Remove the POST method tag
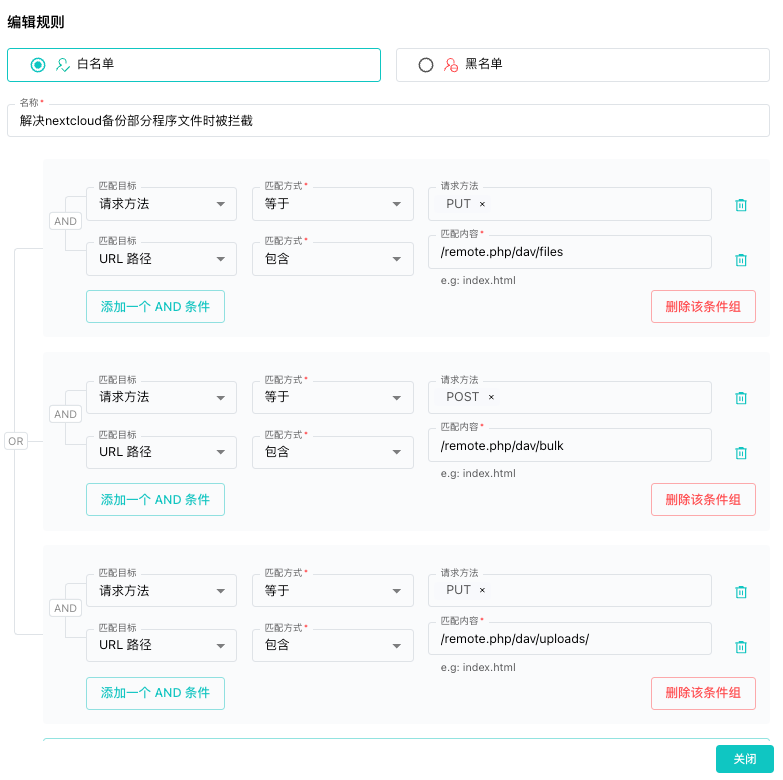The height and width of the screenshot is (780, 783). [491, 397]
